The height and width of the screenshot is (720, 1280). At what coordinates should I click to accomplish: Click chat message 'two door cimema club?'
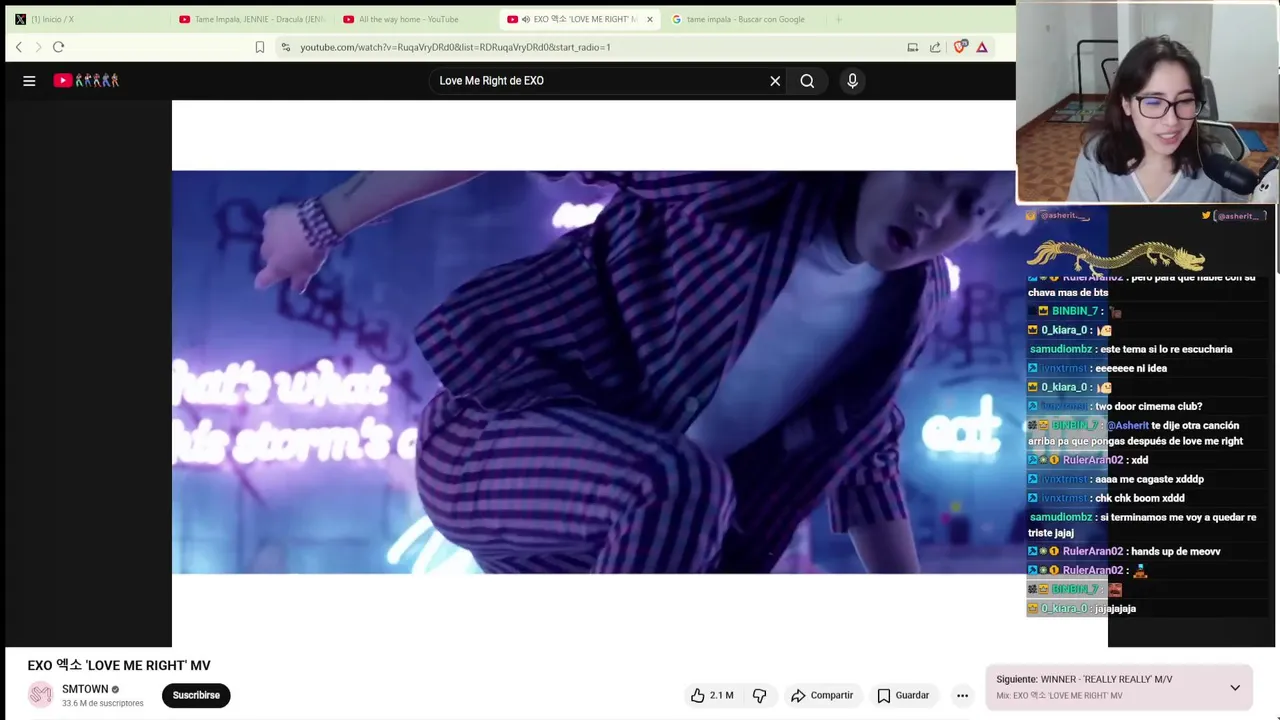[1149, 406]
